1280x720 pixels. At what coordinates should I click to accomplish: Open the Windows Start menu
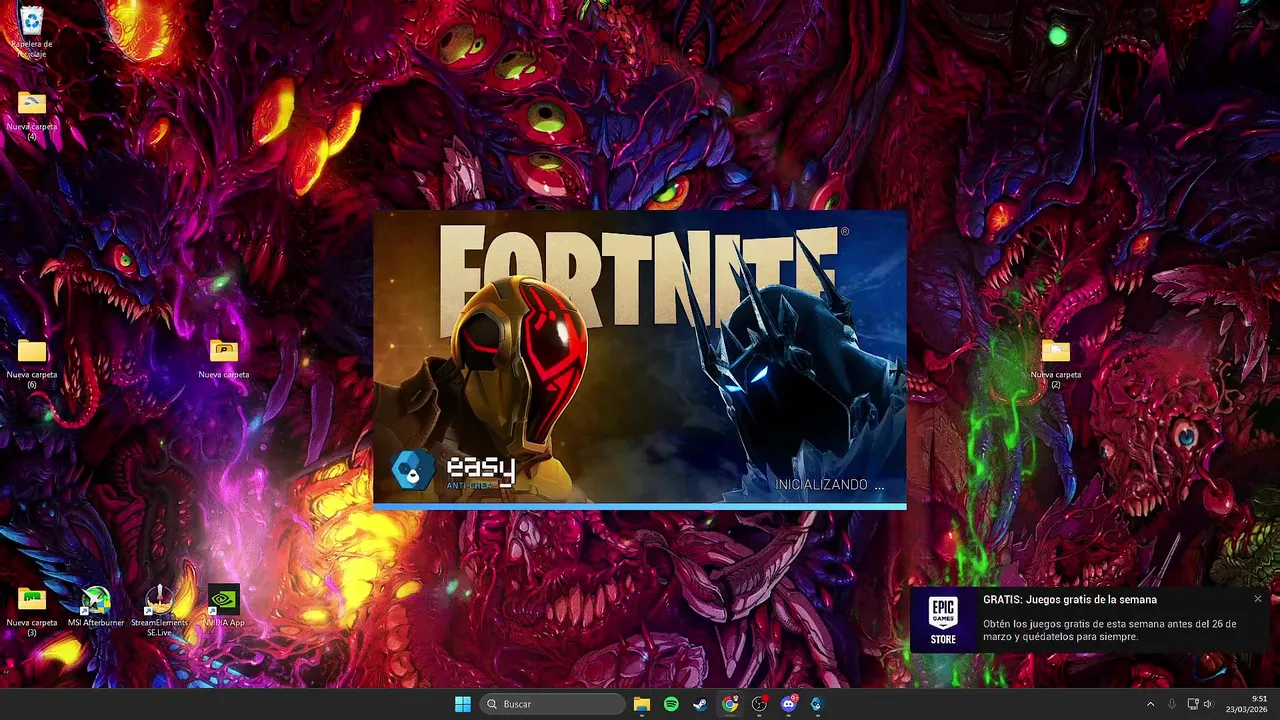pyautogui.click(x=463, y=704)
